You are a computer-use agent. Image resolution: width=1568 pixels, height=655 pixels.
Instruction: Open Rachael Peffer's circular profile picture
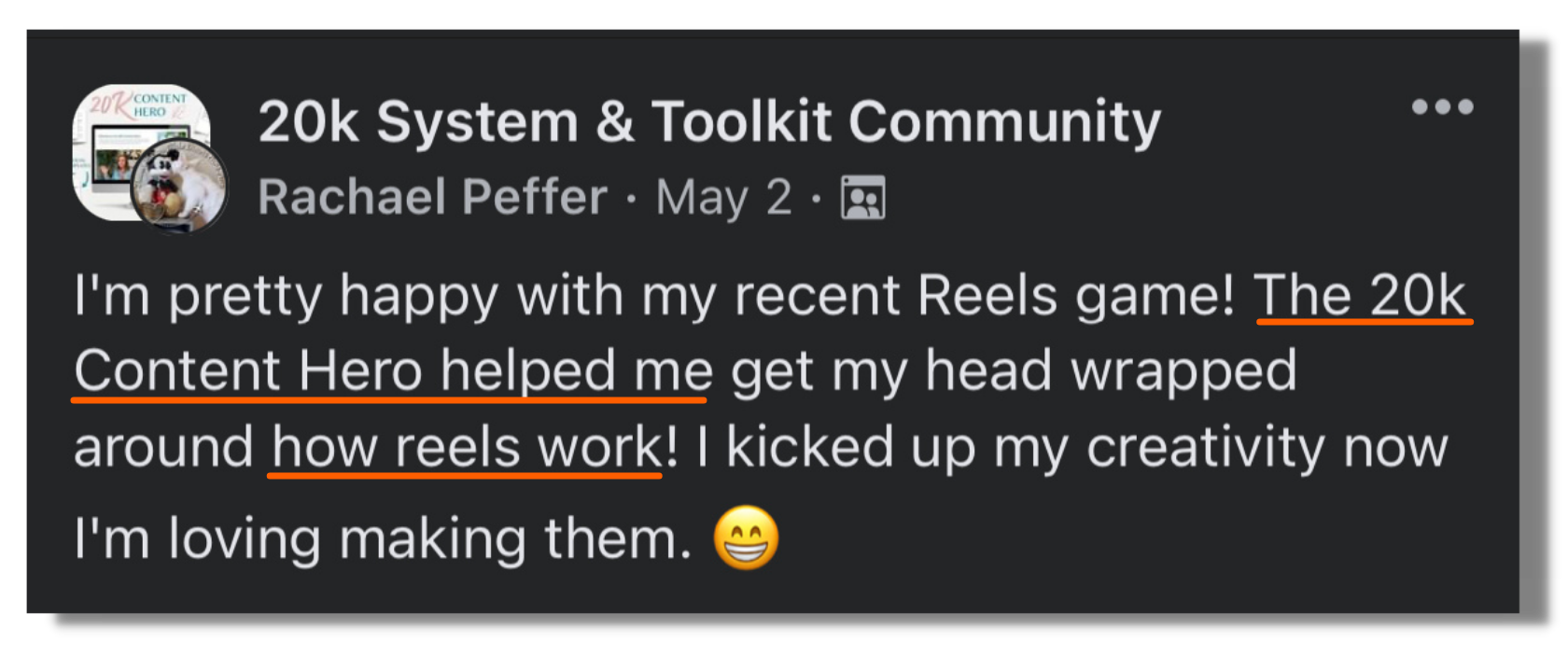(179, 188)
